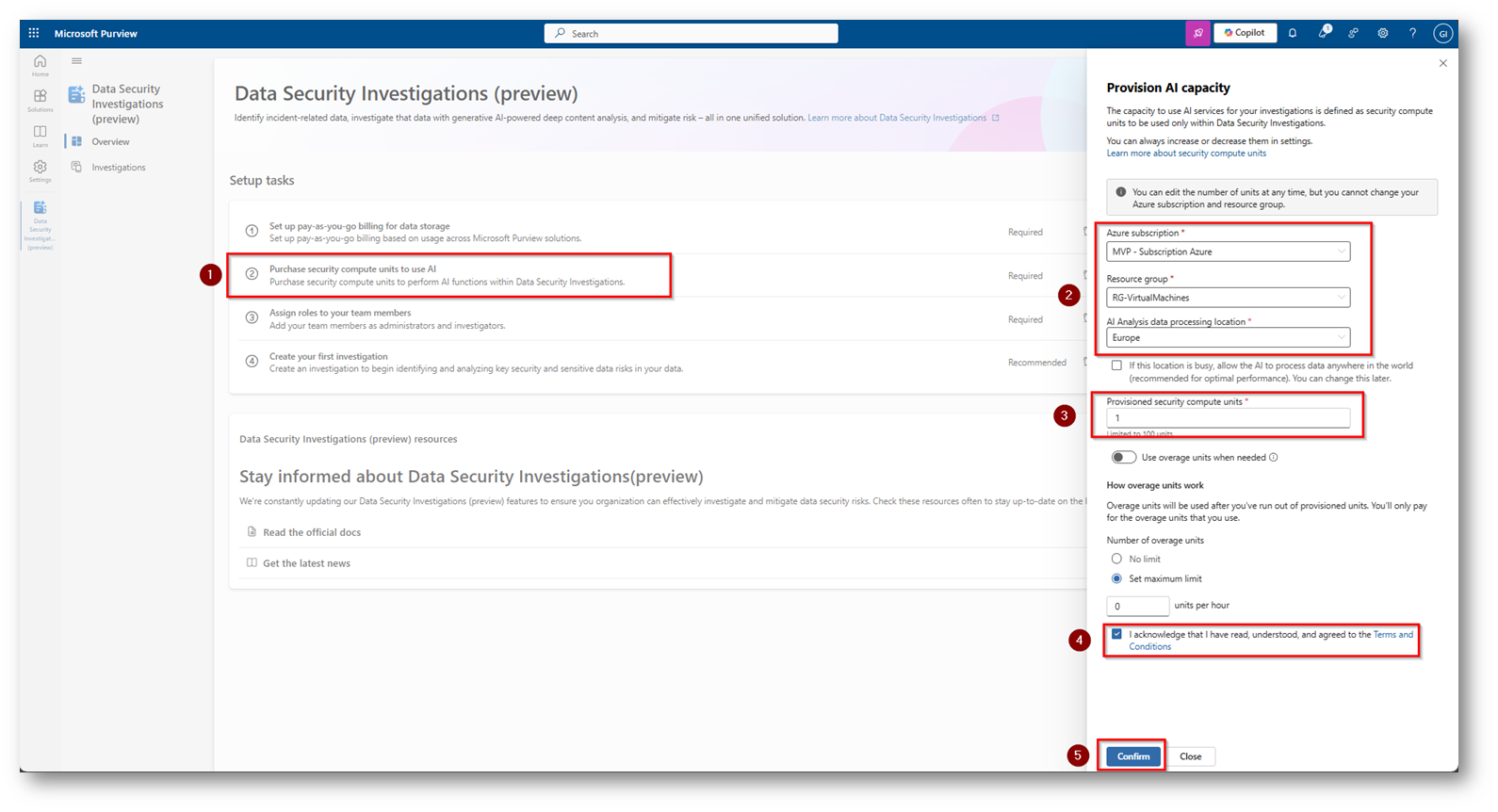This screenshot has height=812, width=1498.
Task: Click Provisioned security compute units field
Action: 1228,418
